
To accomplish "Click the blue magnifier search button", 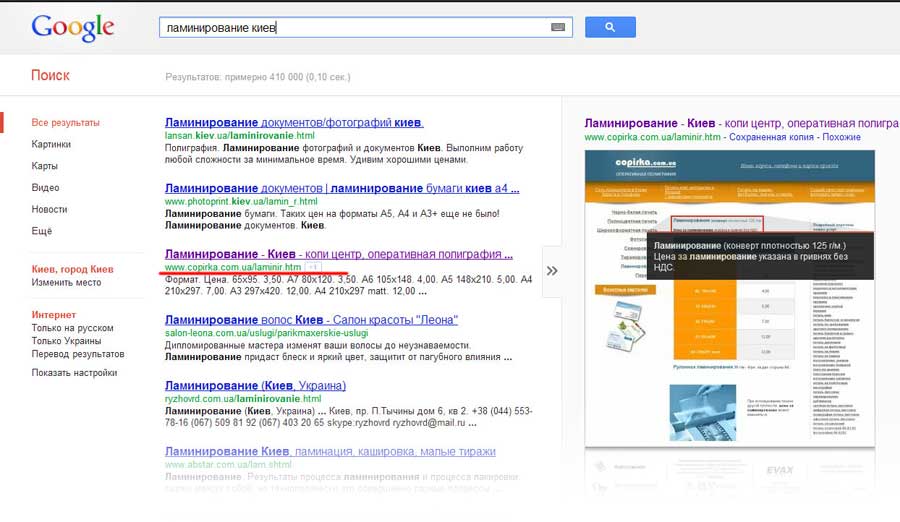I will [610, 27].
